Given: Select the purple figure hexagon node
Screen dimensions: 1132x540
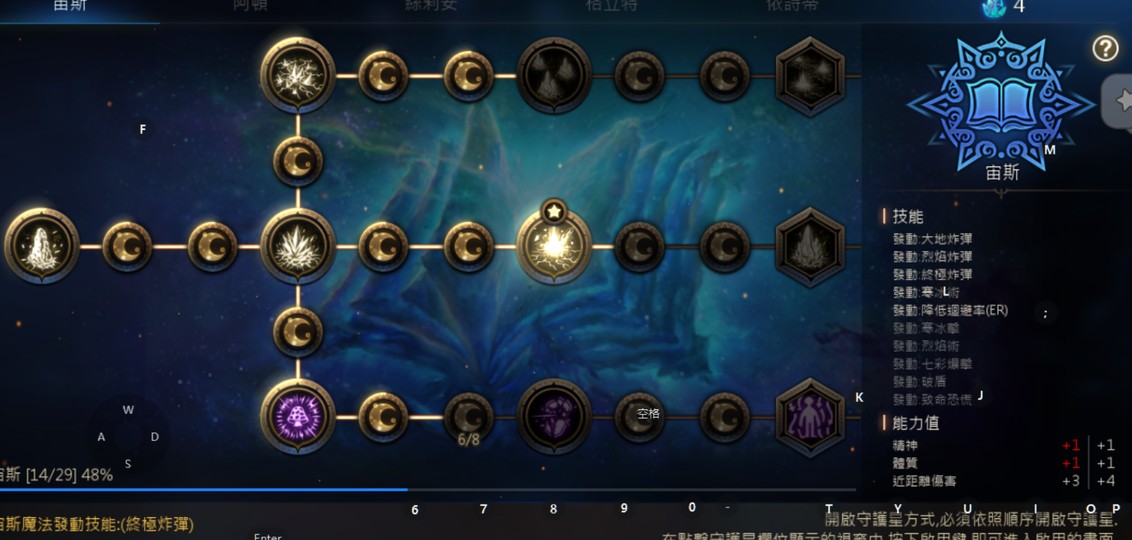Looking at the screenshot, I should coord(810,417).
